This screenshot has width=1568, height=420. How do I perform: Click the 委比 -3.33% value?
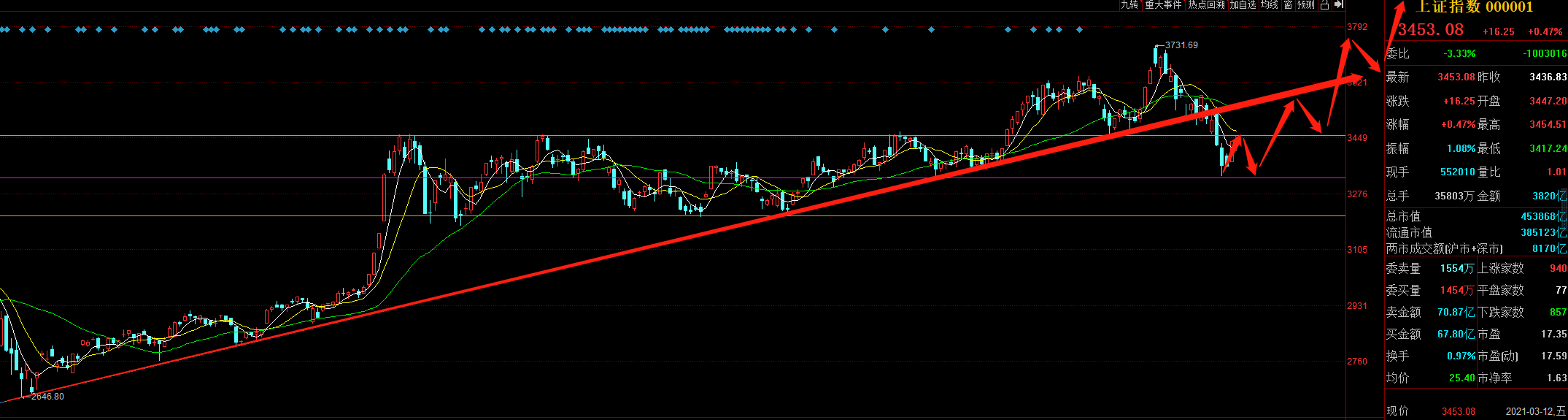[1459, 53]
